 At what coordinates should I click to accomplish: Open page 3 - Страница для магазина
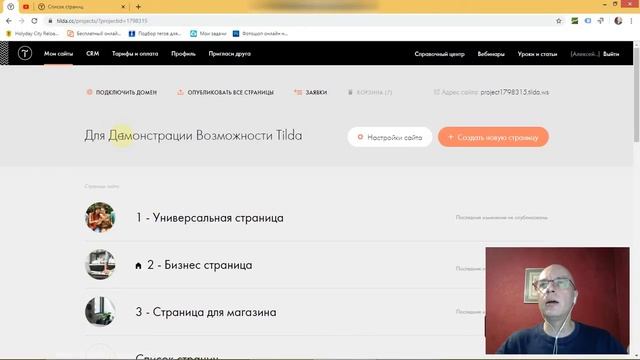(x=206, y=312)
